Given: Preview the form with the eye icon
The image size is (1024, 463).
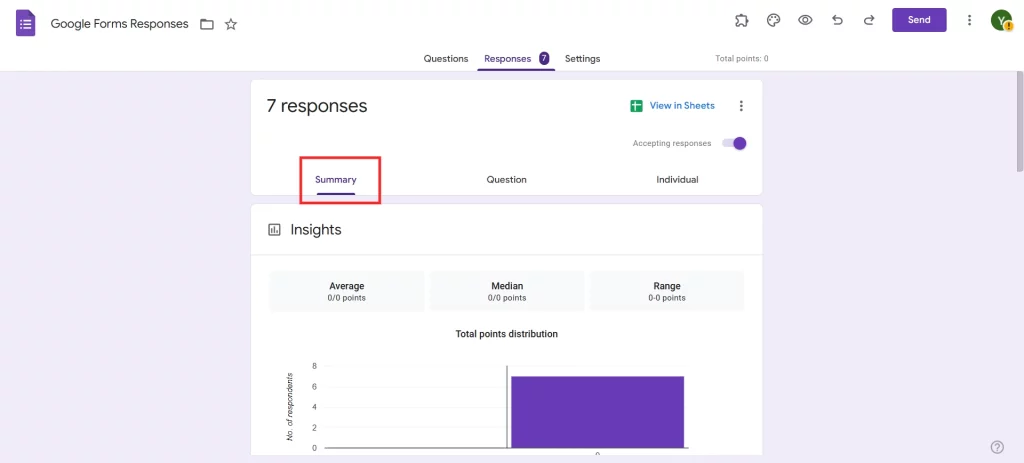Looking at the screenshot, I should coord(805,20).
